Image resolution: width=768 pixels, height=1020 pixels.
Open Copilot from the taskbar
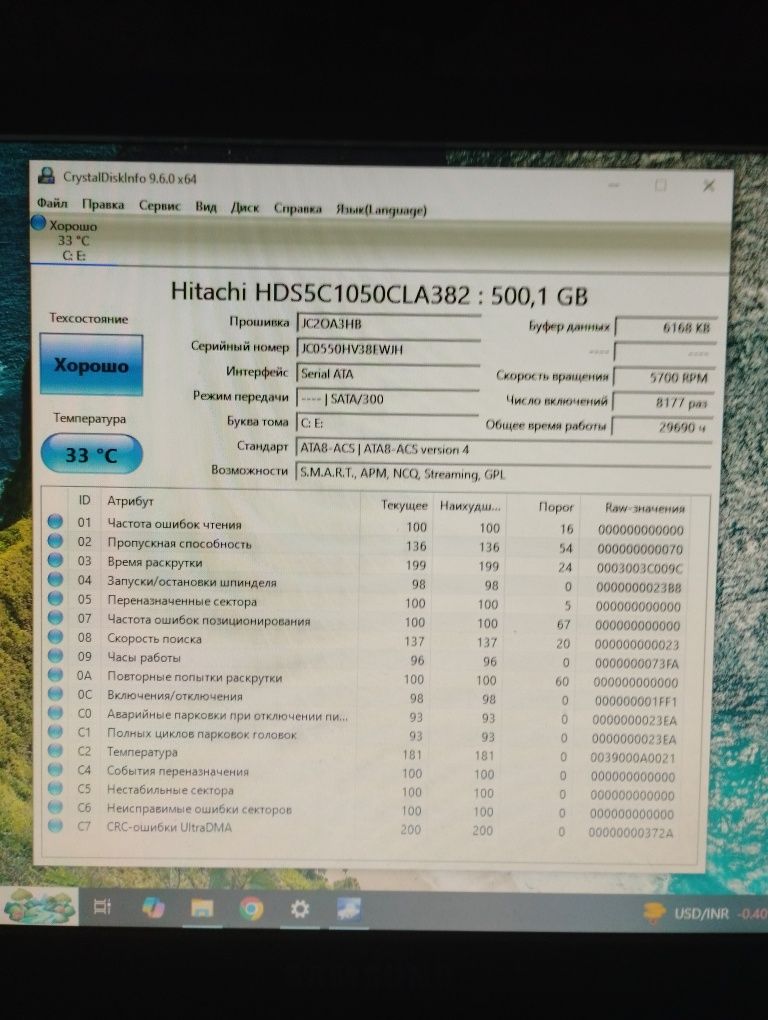pos(153,907)
